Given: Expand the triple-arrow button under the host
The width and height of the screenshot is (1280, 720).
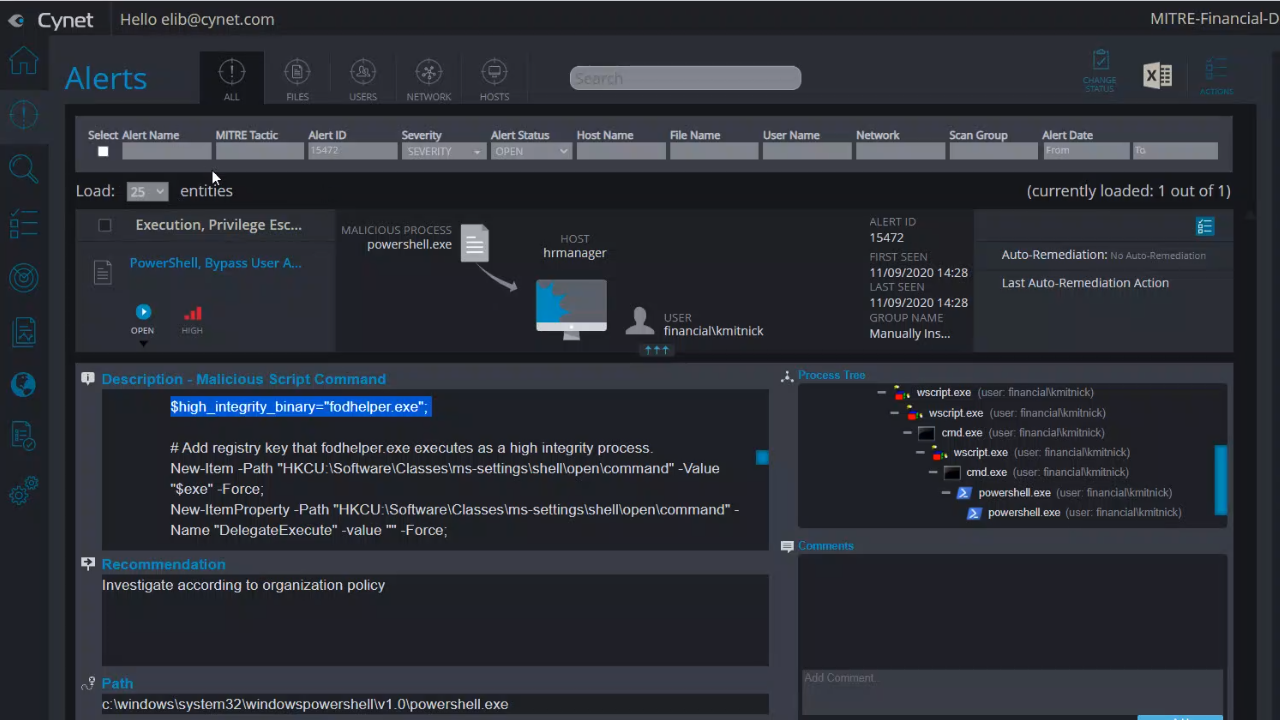Looking at the screenshot, I should point(656,350).
